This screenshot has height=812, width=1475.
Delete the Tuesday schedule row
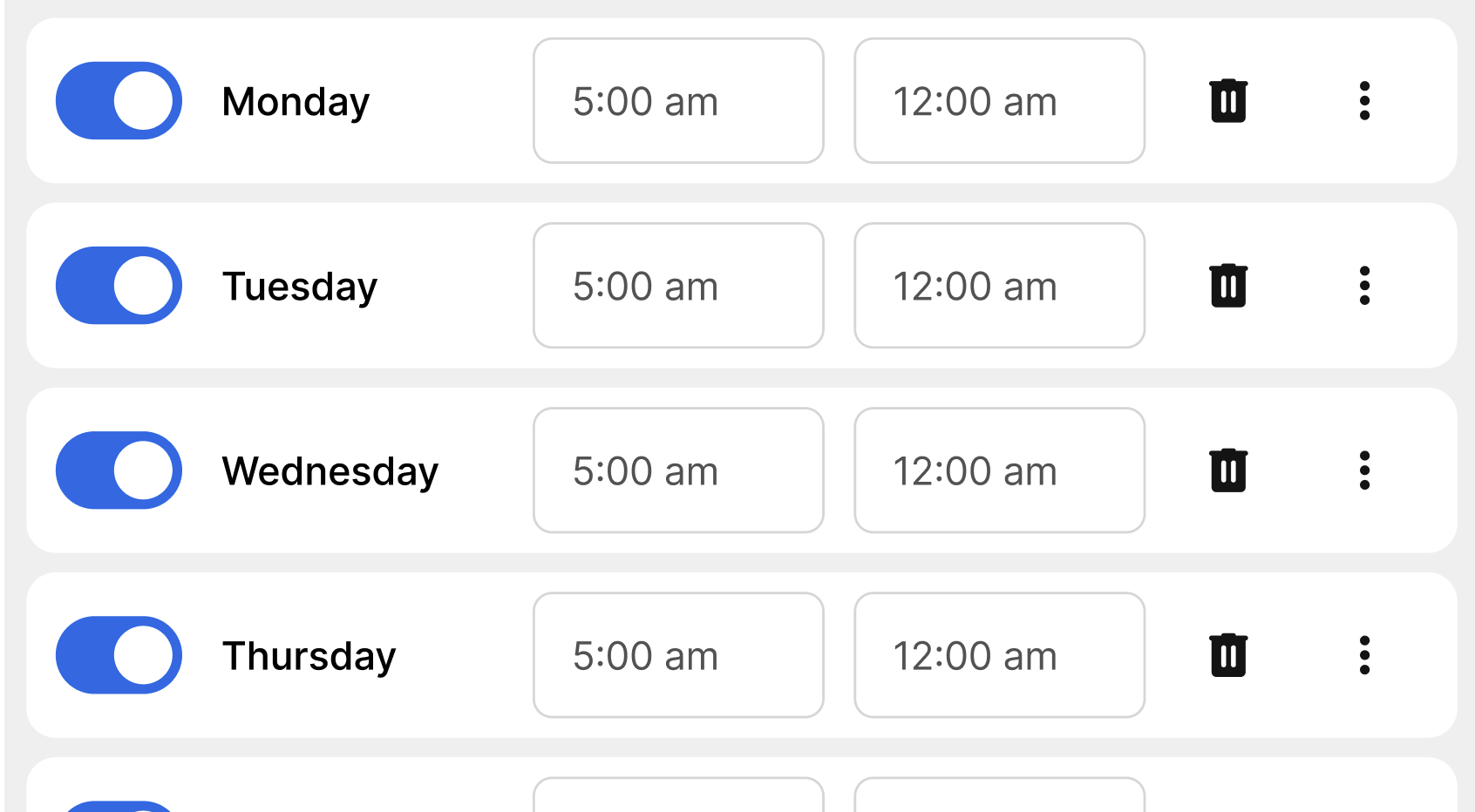1228,286
